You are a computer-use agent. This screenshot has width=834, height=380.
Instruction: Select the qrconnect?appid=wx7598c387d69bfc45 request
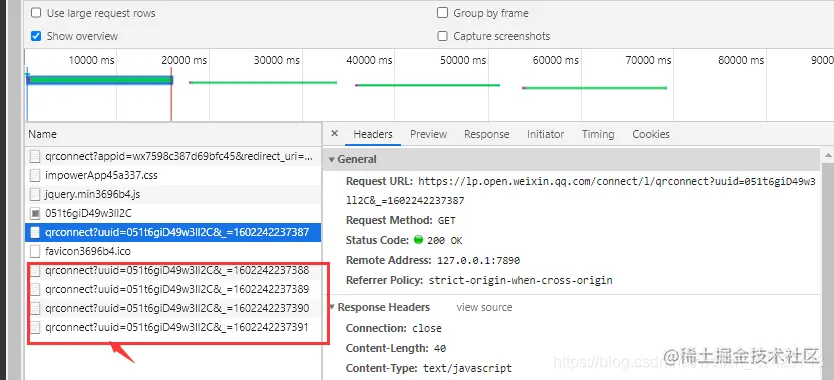173,156
